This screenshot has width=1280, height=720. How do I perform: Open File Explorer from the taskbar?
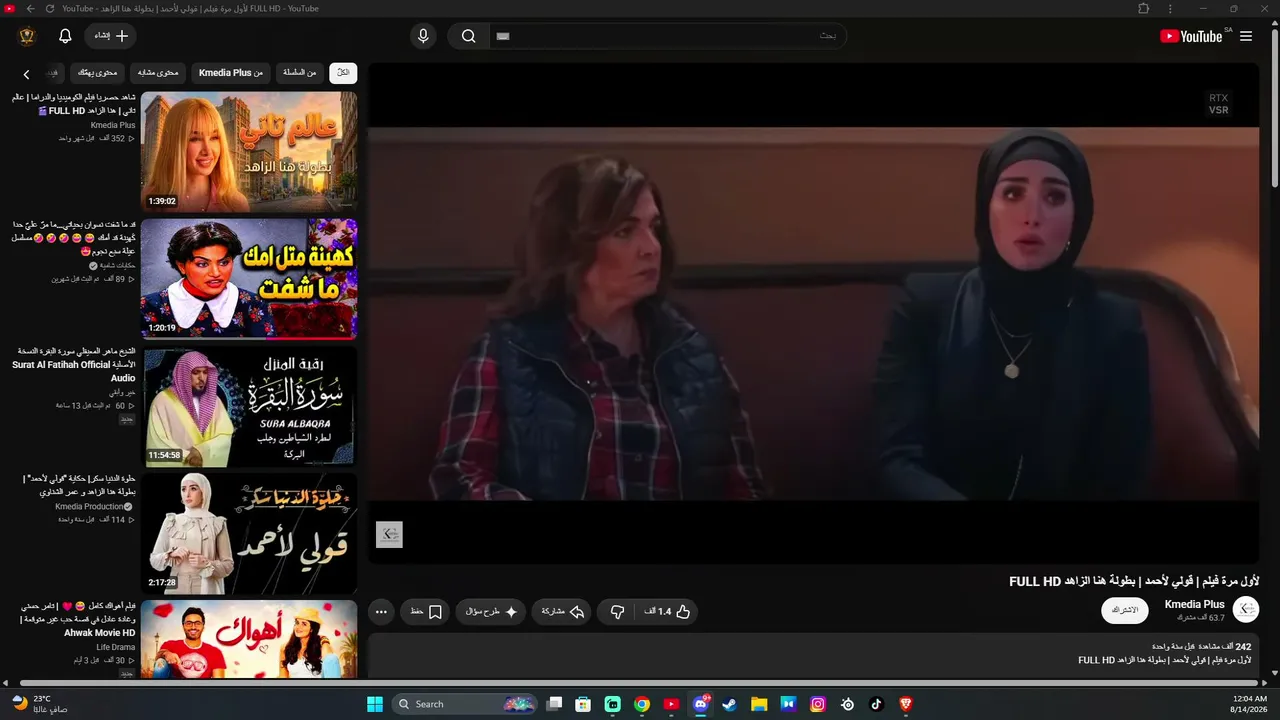point(759,704)
